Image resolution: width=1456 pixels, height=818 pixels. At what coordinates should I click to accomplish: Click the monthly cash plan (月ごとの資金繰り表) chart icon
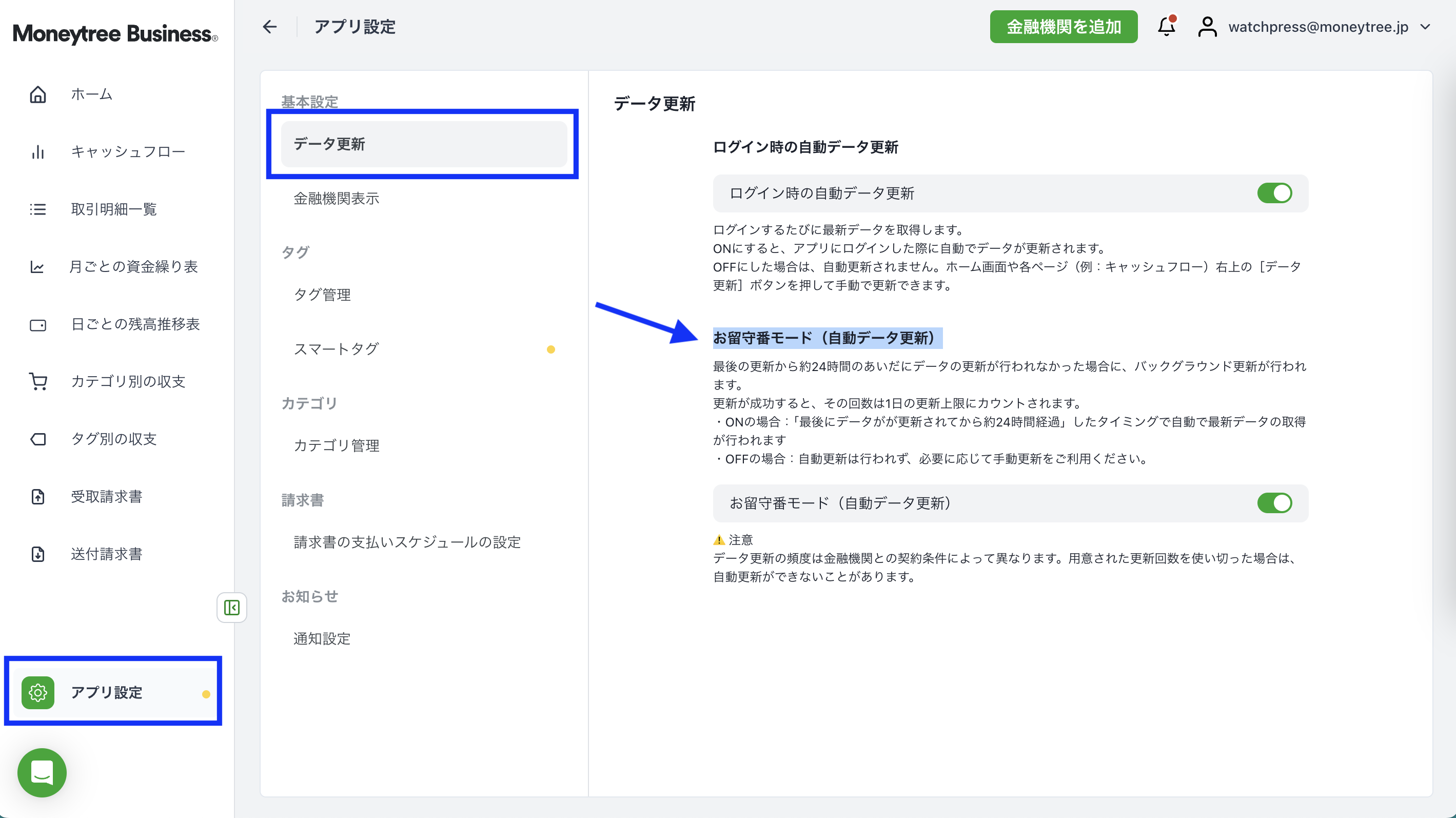[38, 267]
